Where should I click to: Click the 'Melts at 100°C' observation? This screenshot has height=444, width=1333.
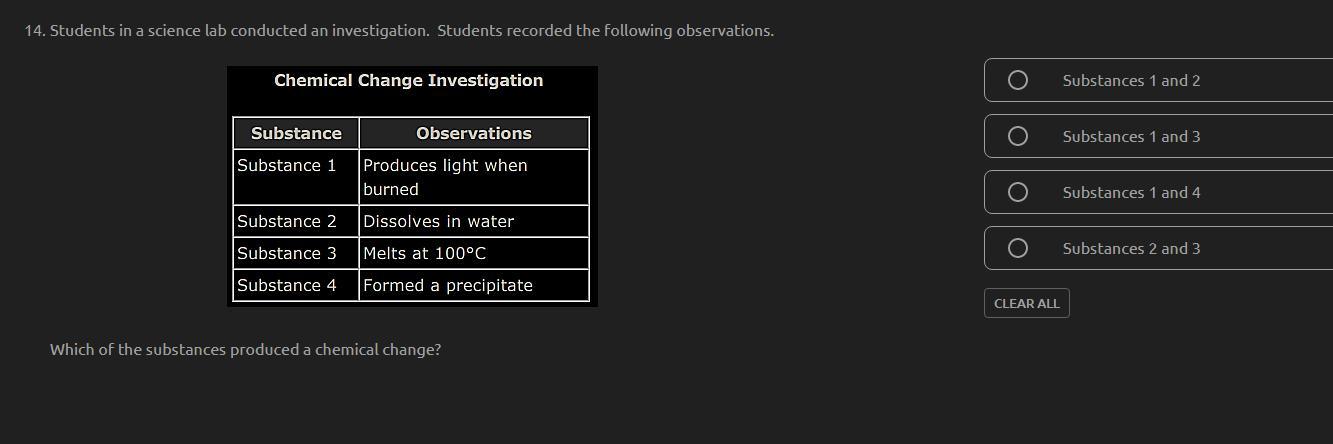[424, 254]
